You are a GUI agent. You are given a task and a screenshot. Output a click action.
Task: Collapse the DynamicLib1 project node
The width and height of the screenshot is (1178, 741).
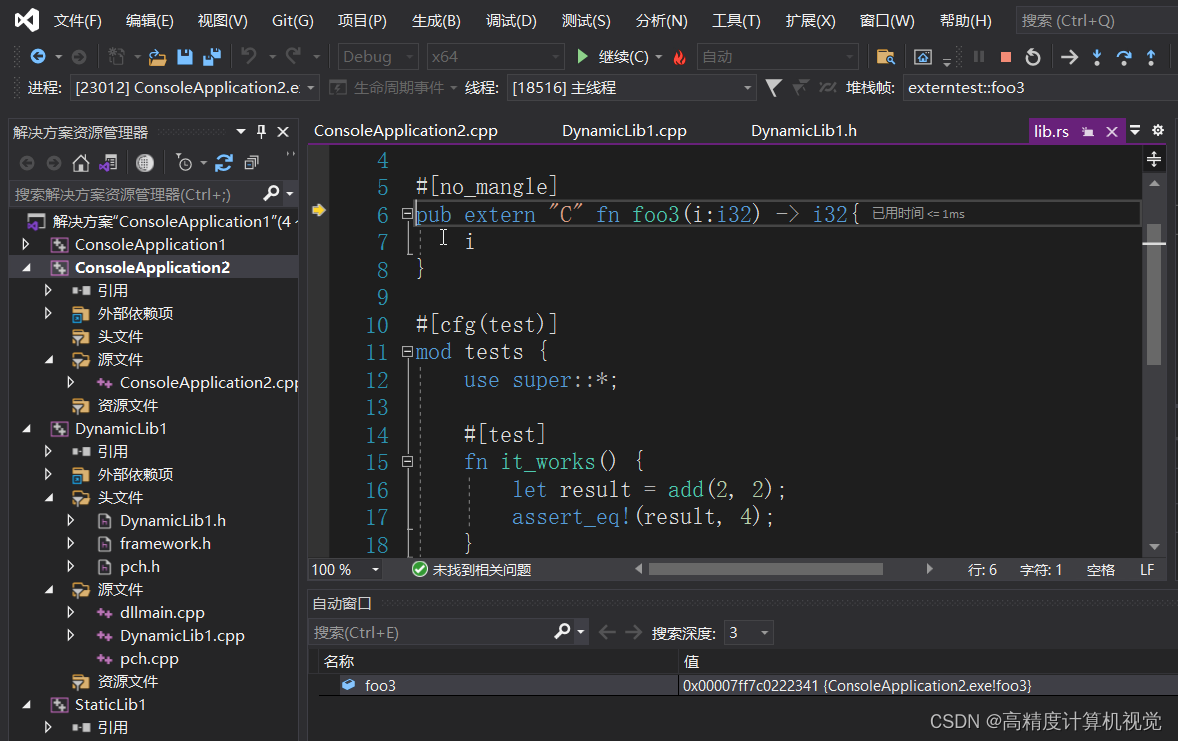[x=26, y=428]
